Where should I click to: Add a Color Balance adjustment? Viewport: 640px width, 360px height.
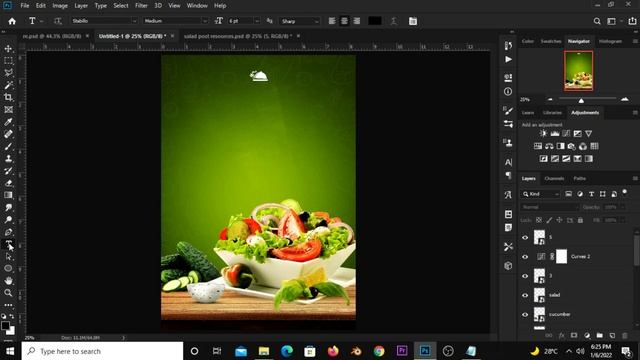(549, 146)
